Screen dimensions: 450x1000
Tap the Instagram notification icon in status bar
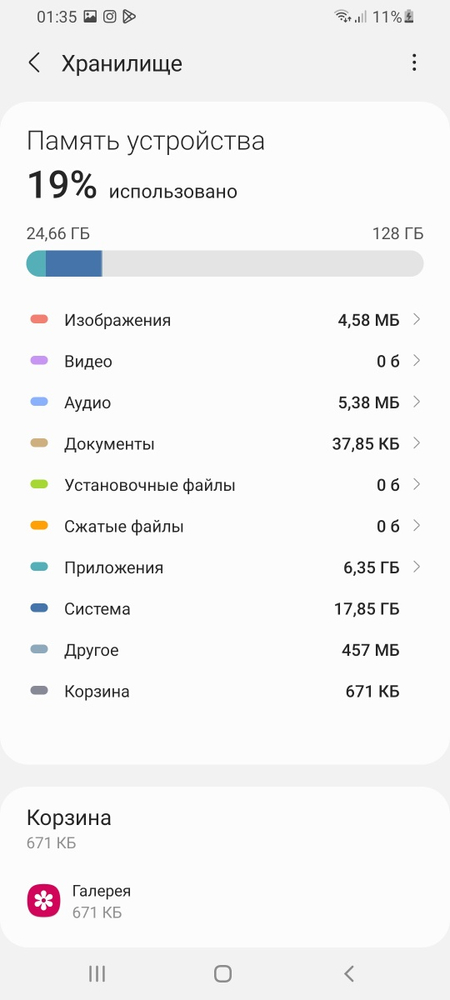(110, 17)
